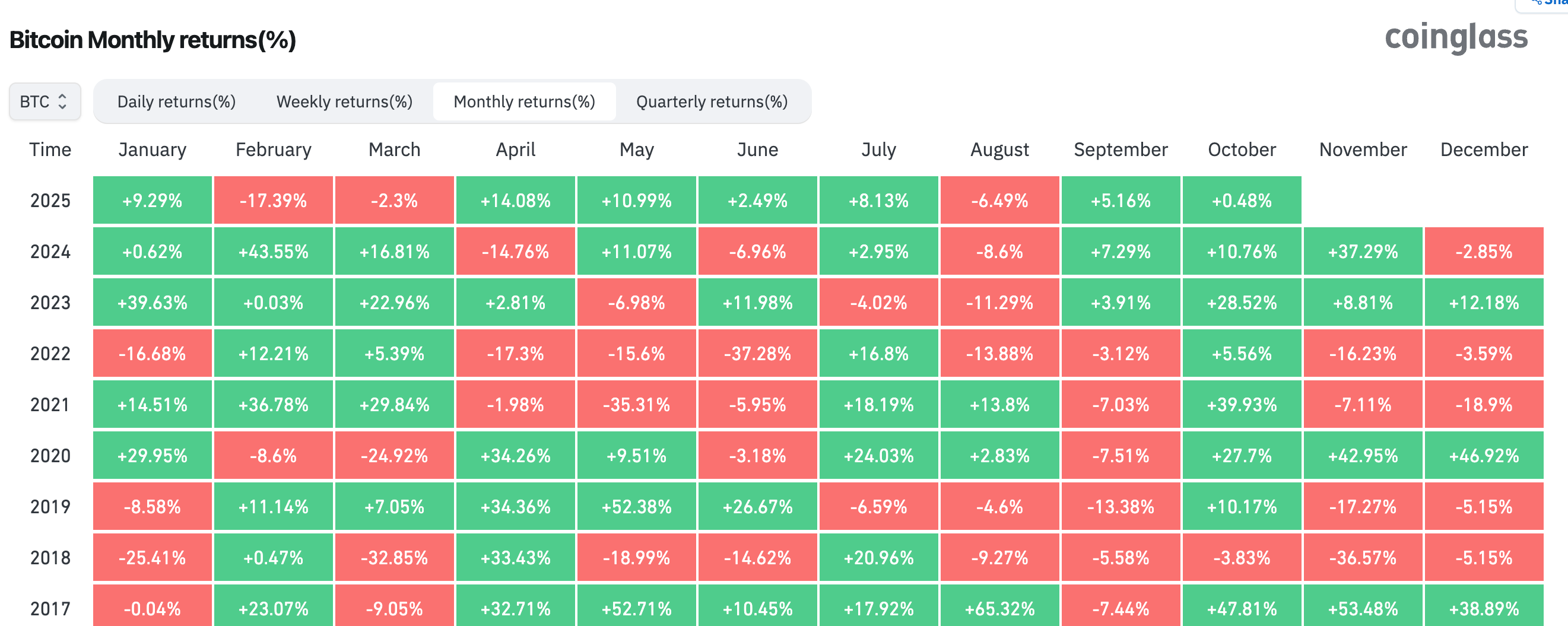This screenshot has height=626, width=1568.
Task: Click the February 2025 cell showing -17.39%
Action: click(274, 201)
